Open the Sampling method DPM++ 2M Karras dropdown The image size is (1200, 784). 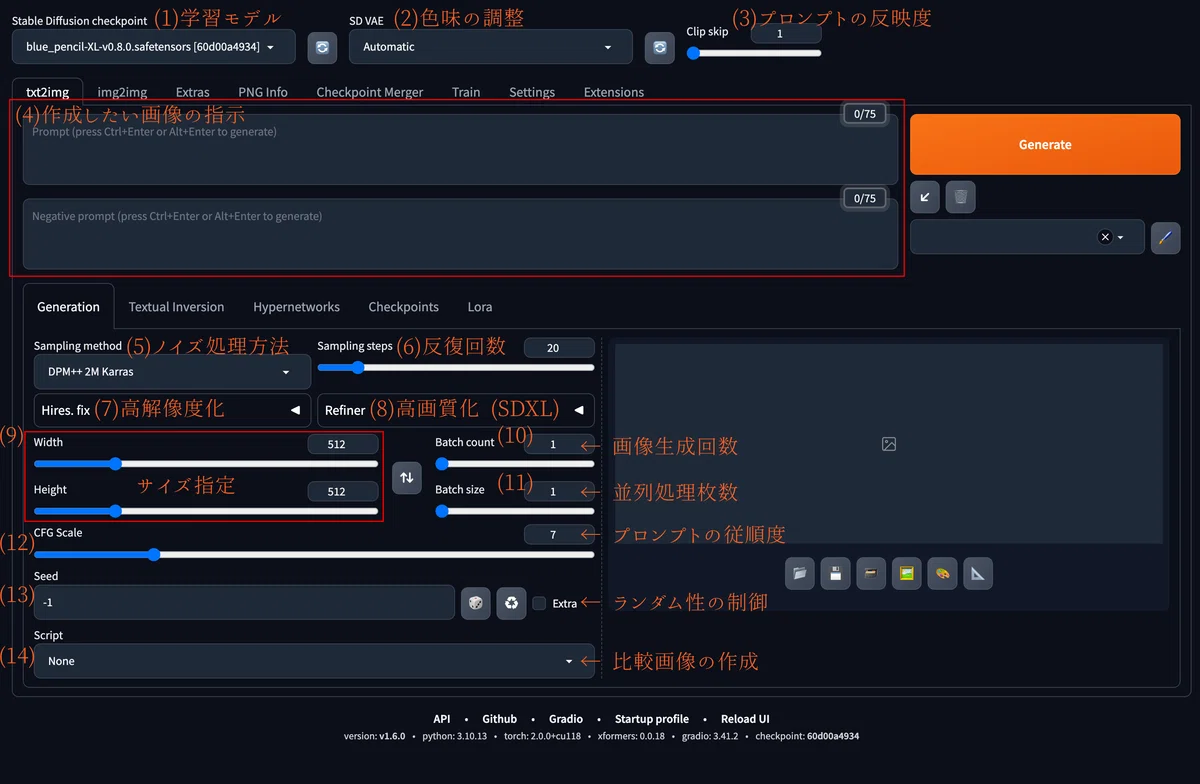click(173, 372)
